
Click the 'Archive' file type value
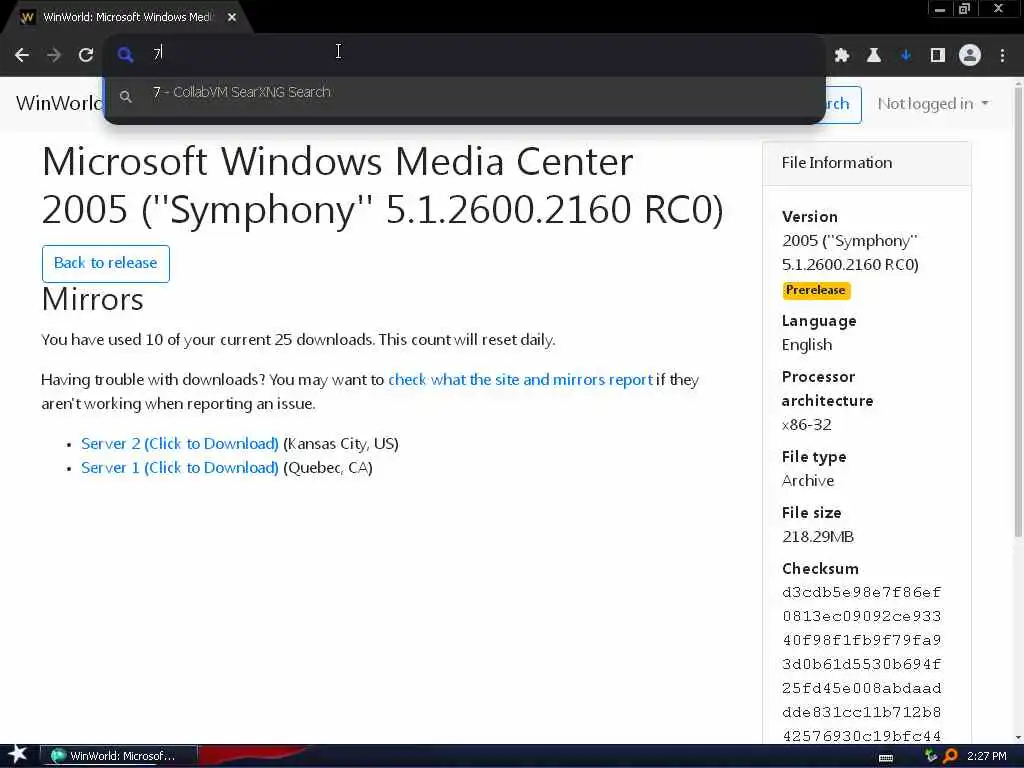coord(808,481)
